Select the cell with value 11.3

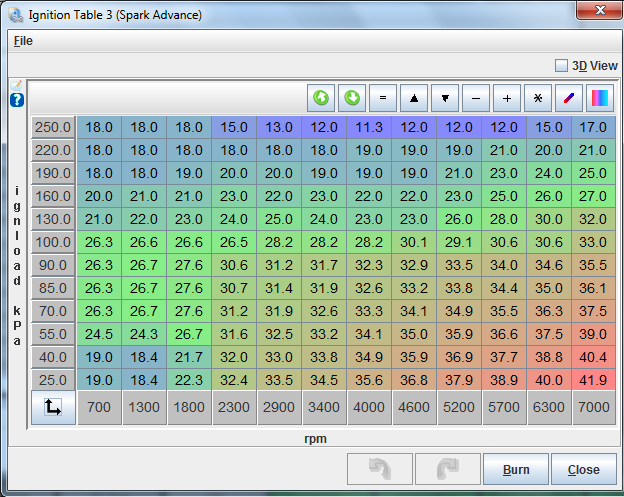tap(369, 127)
